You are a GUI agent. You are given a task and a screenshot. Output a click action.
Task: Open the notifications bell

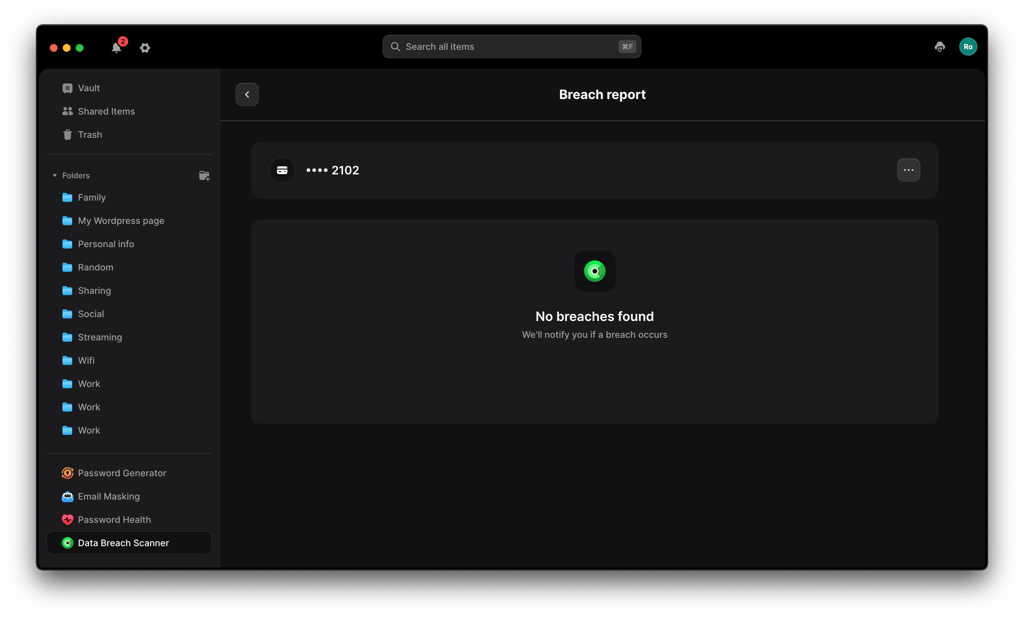116,47
